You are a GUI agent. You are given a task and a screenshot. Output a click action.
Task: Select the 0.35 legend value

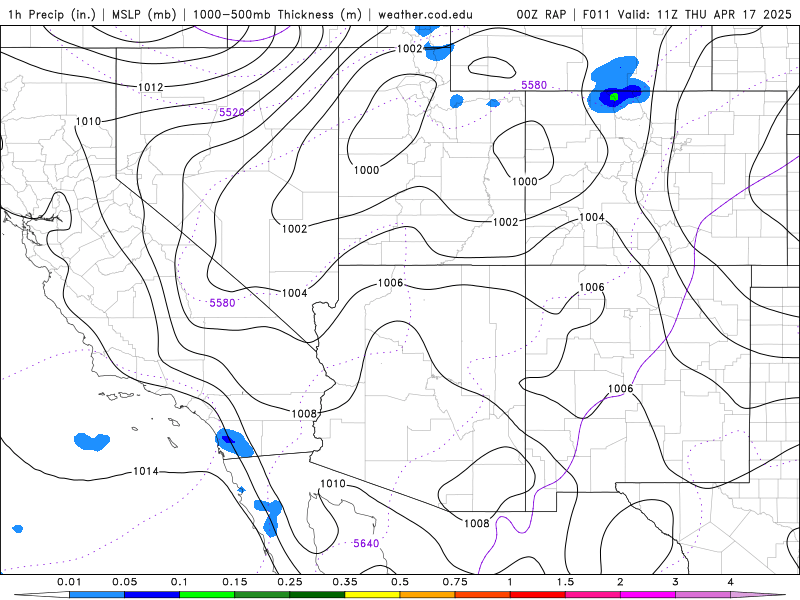(345, 582)
